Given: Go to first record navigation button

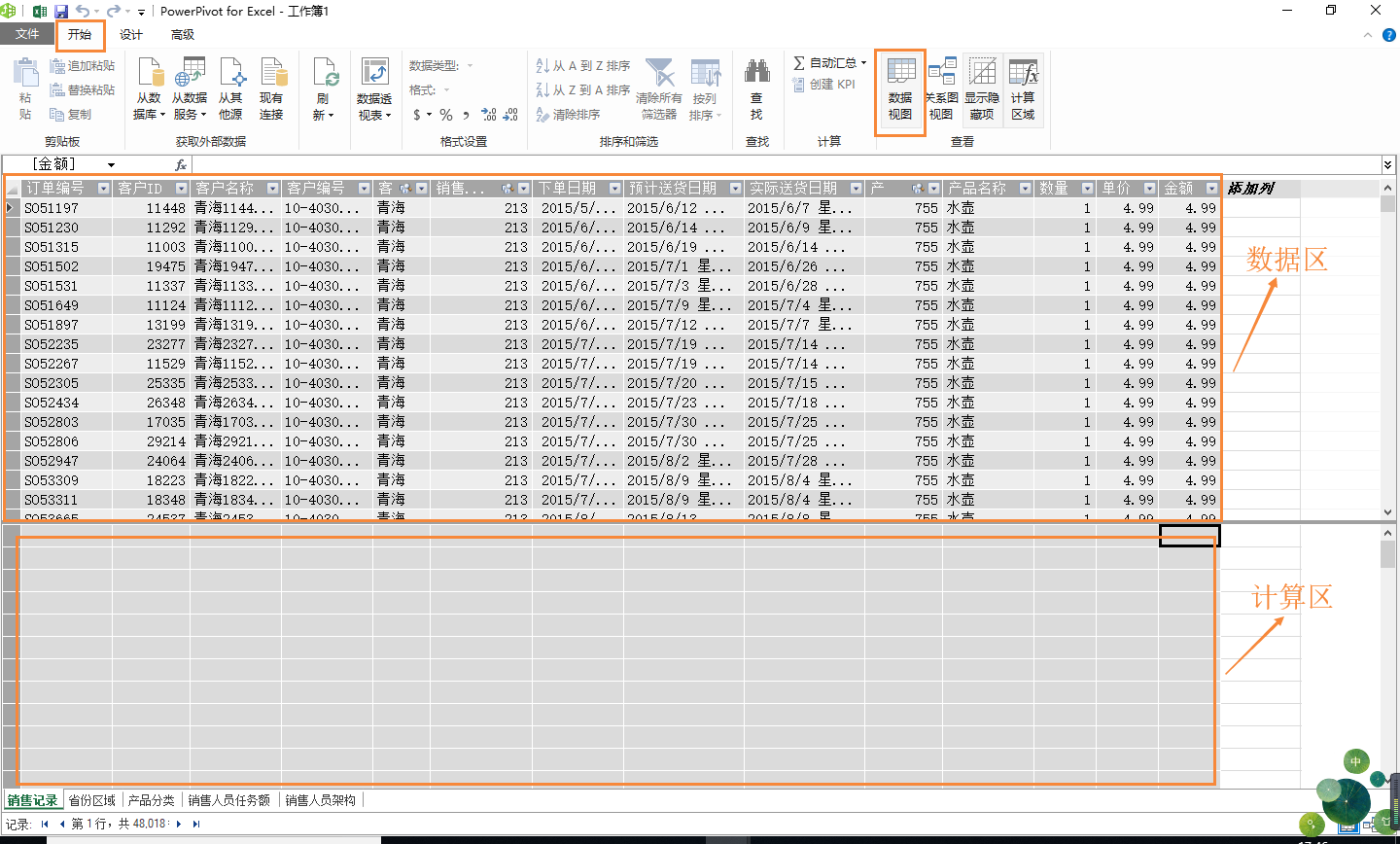Looking at the screenshot, I should coord(45,824).
